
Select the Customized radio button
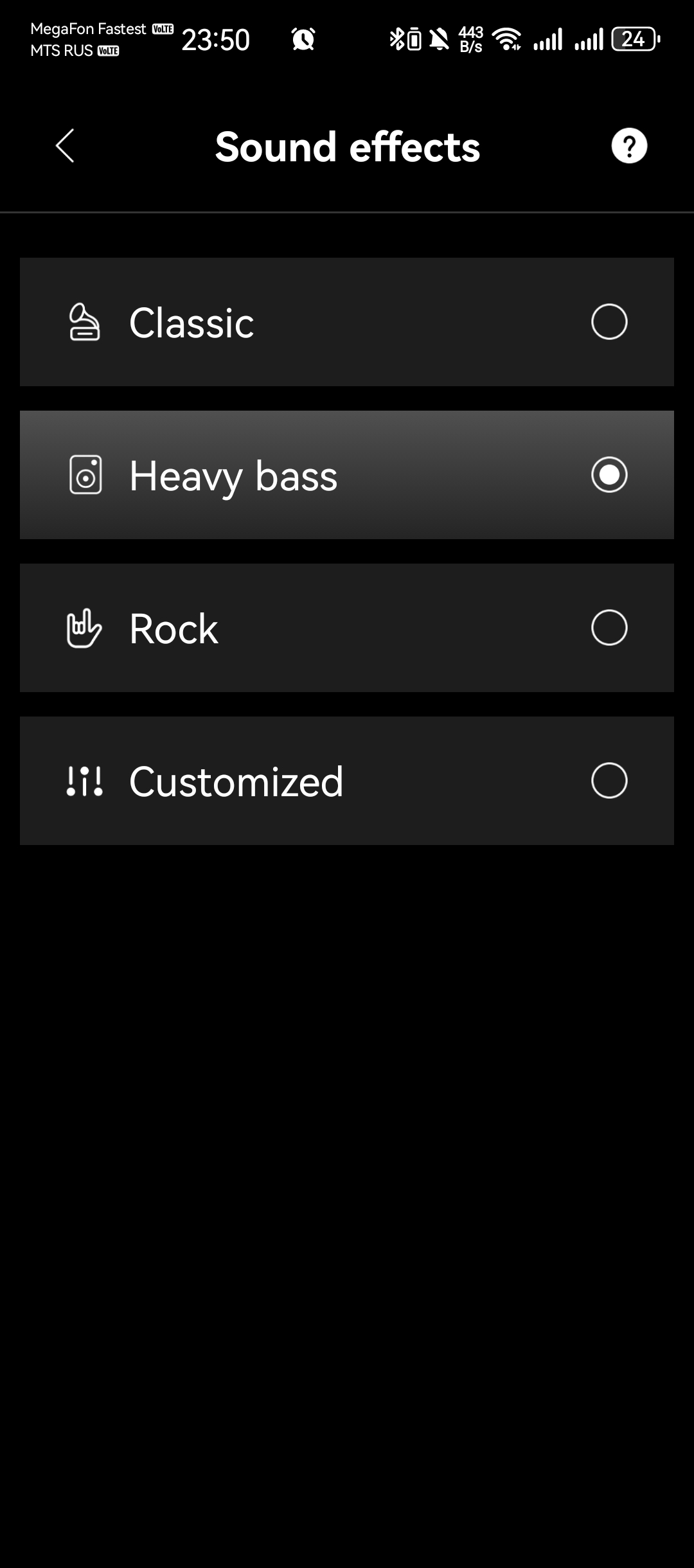(609, 781)
